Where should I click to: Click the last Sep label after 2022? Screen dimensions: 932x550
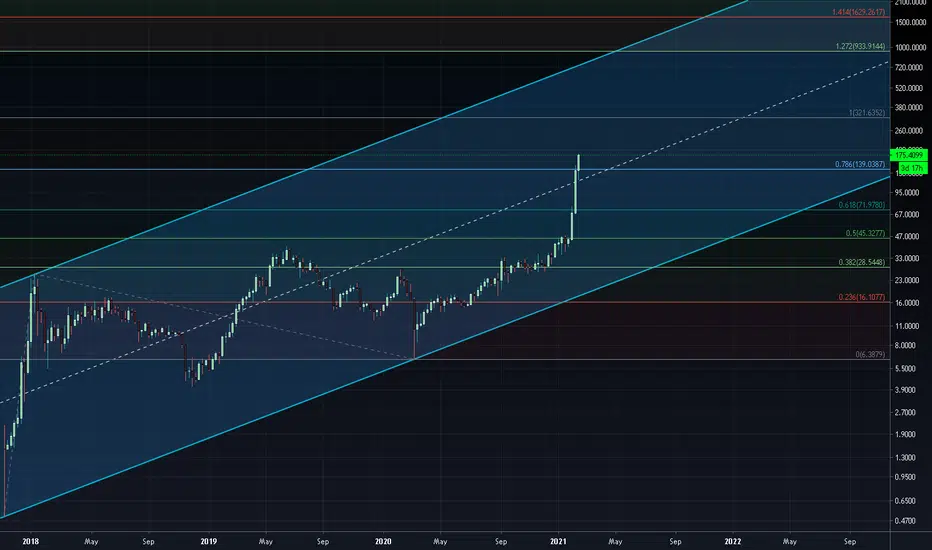click(850, 542)
